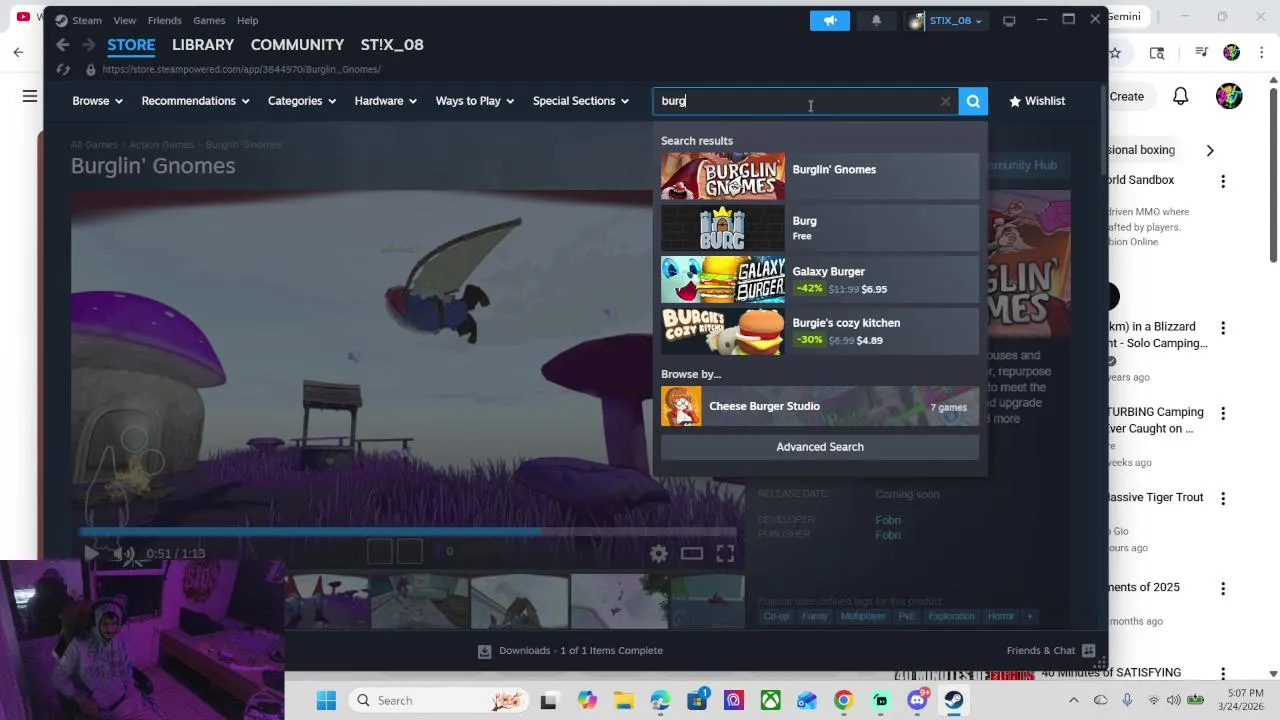1280x720 pixels.
Task: Select Burglin' Gnomes search result
Action: coord(820,177)
